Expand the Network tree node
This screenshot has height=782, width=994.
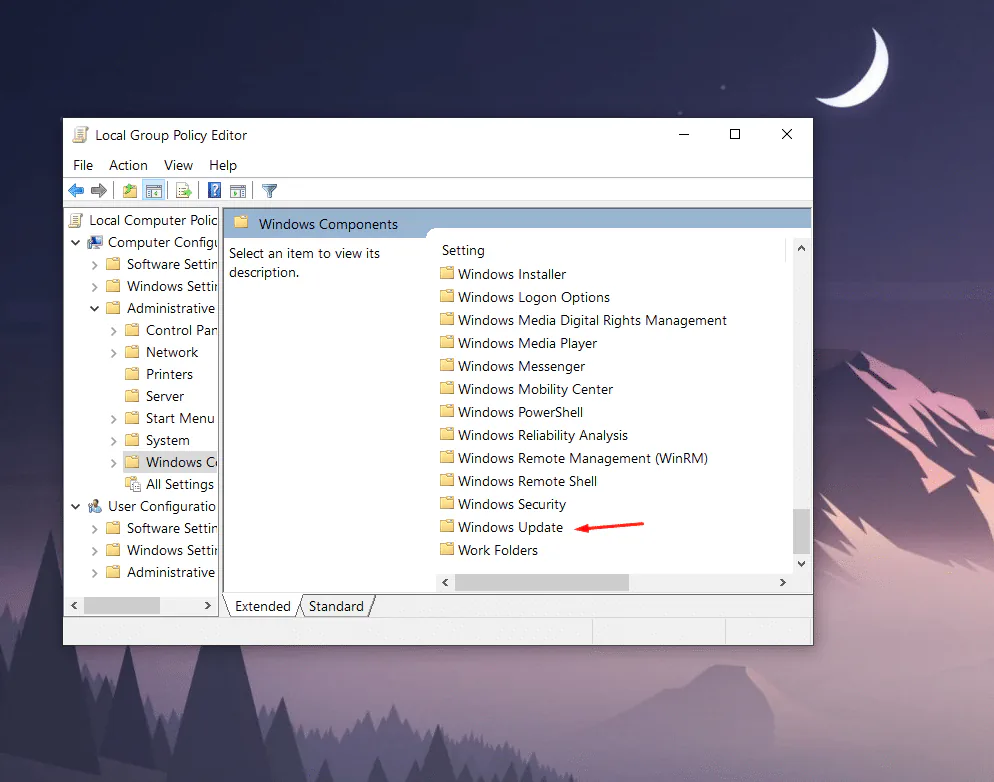[113, 353]
